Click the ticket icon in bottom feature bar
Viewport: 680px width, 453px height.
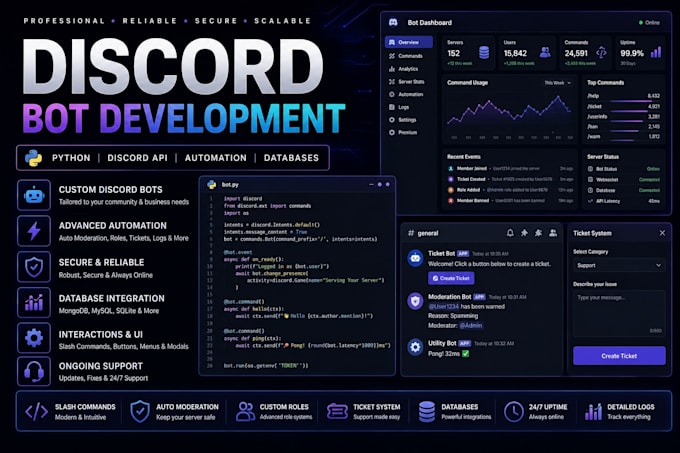(337, 411)
